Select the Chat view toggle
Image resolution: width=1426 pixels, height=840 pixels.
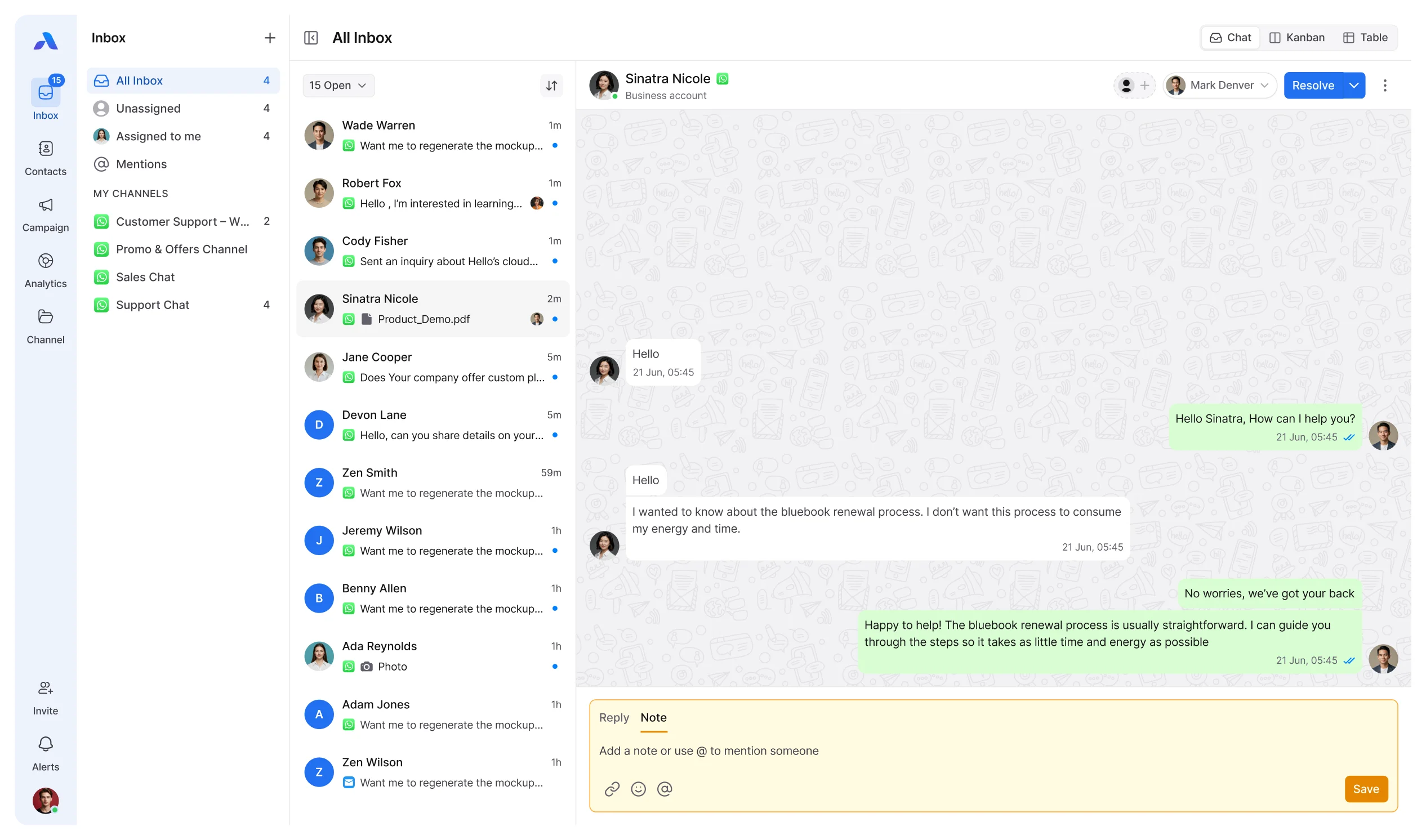(x=1230, y=38)
